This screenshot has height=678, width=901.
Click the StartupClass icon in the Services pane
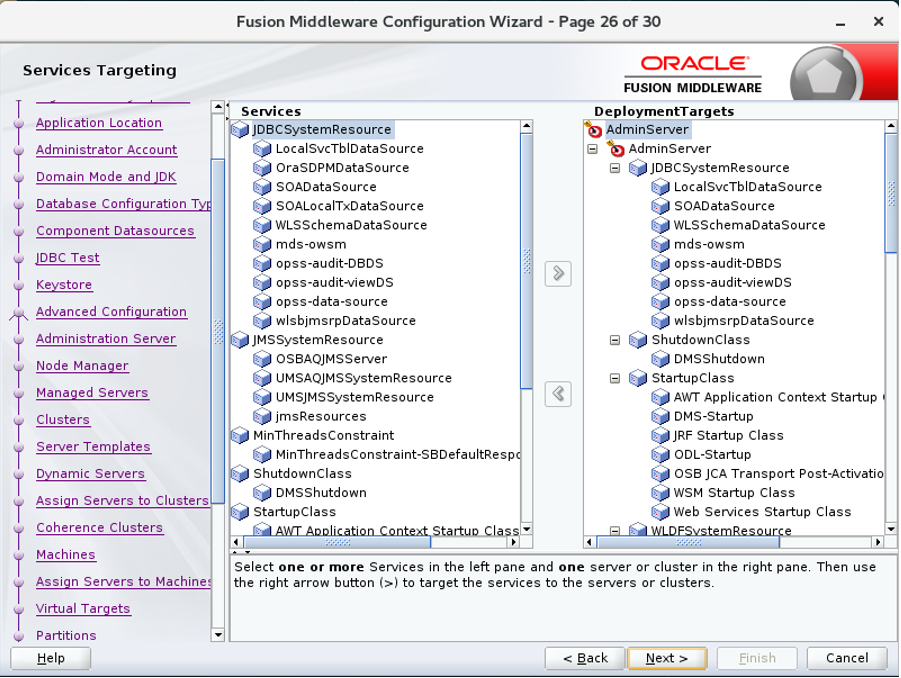click(x=240, y=512)
